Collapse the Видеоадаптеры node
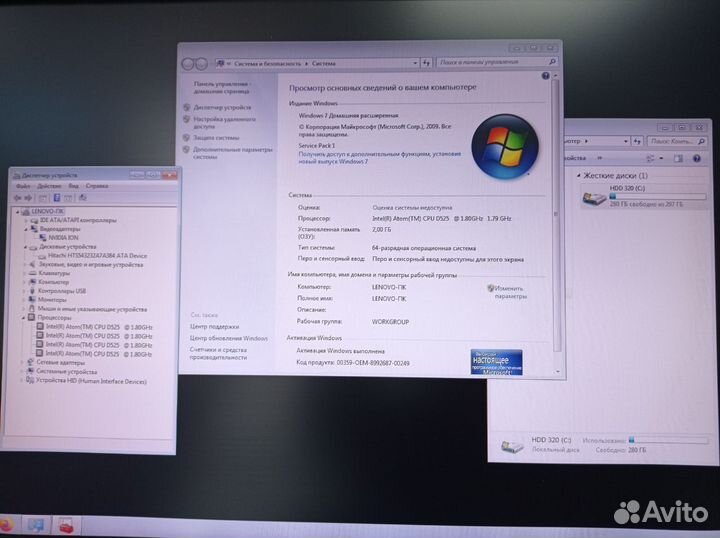 tap(26, 229)
